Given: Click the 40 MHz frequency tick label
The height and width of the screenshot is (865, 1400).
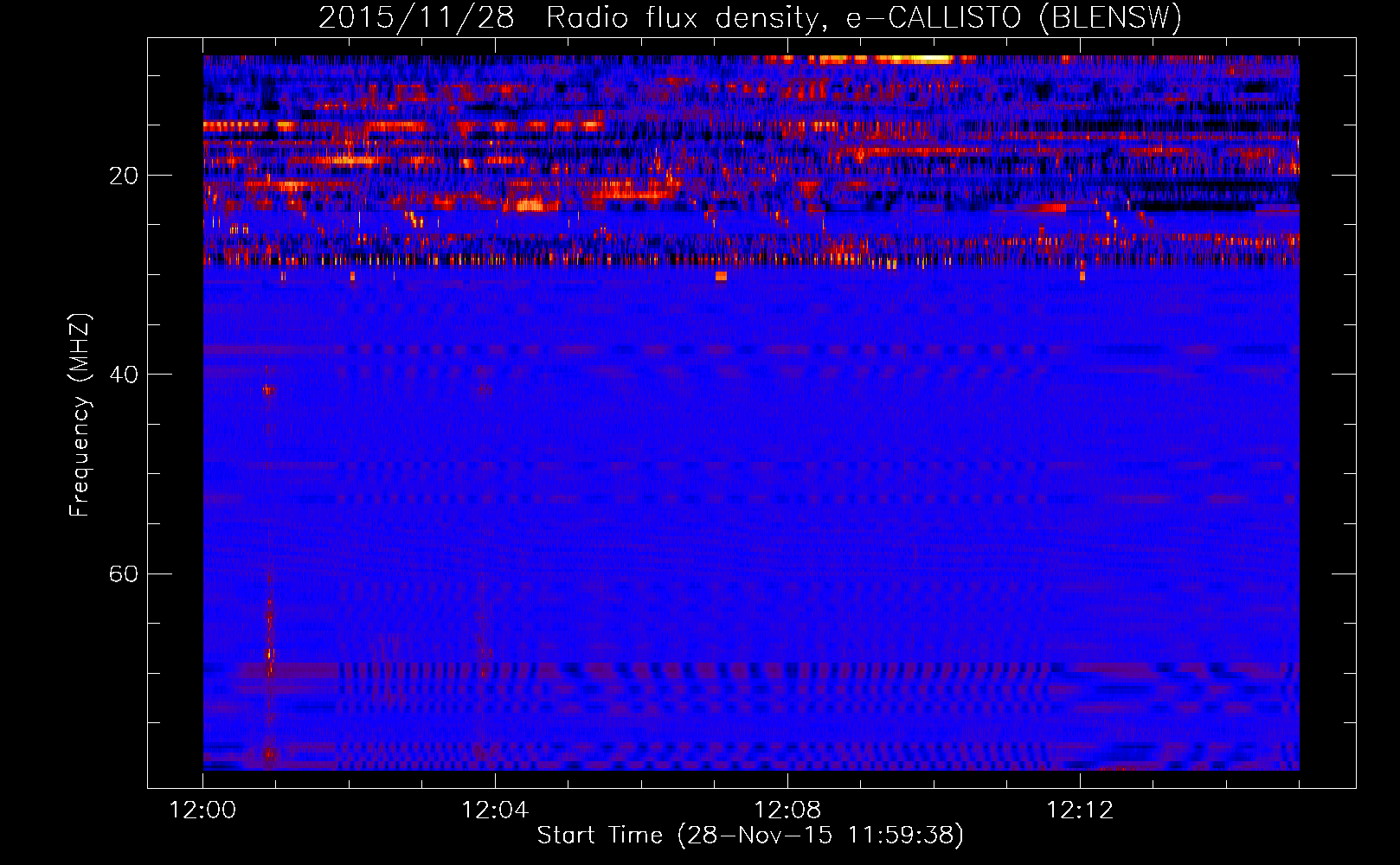Looking at the screenshot, I should pos(123,375).
